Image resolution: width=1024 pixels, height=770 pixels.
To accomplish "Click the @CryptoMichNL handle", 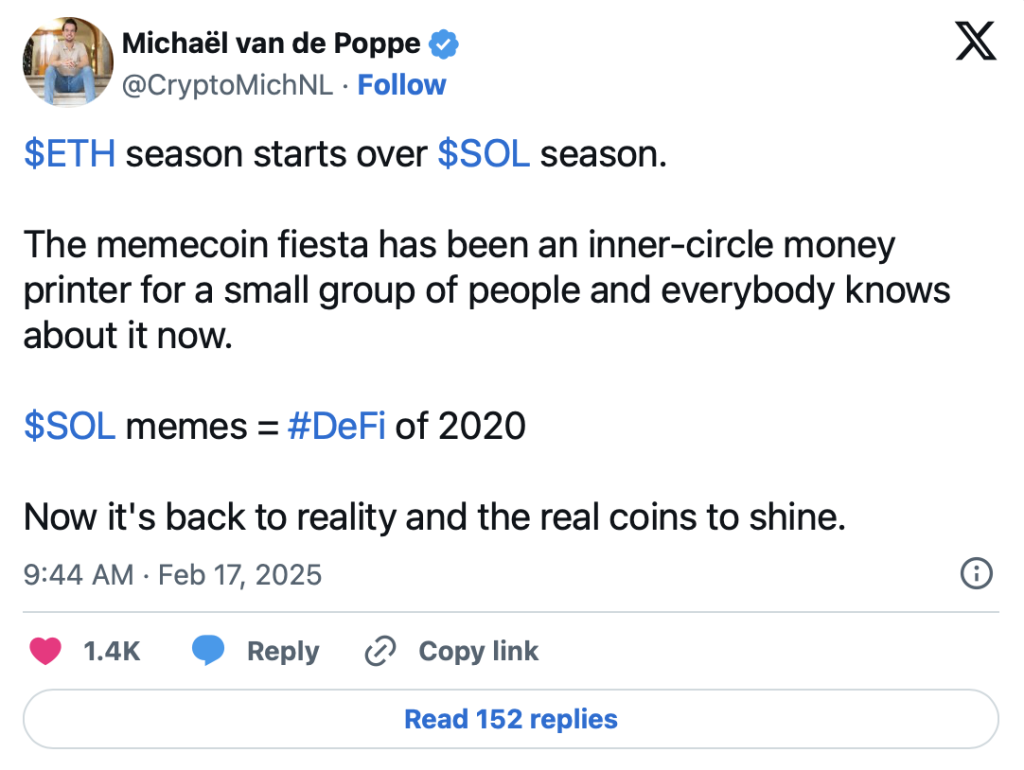I will coord(227,86).
